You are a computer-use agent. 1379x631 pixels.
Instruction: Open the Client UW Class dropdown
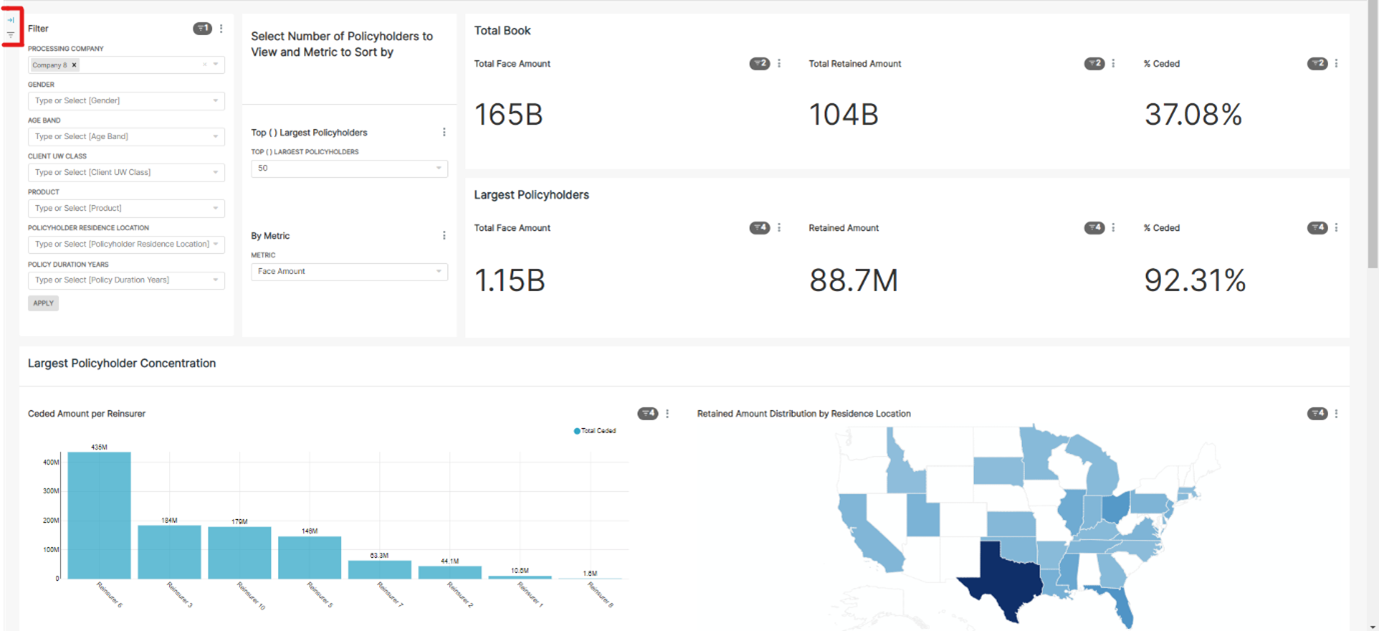point(126,173)
